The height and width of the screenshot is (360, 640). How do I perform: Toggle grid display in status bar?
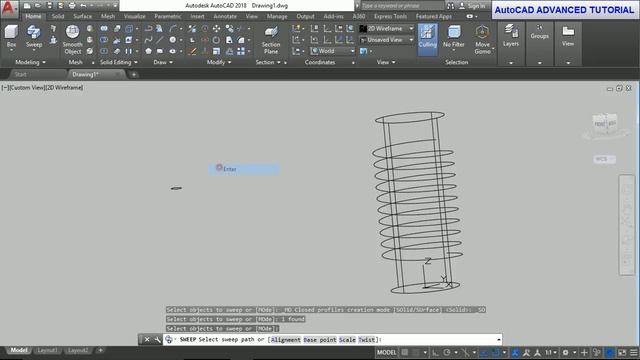click(404, 352)
